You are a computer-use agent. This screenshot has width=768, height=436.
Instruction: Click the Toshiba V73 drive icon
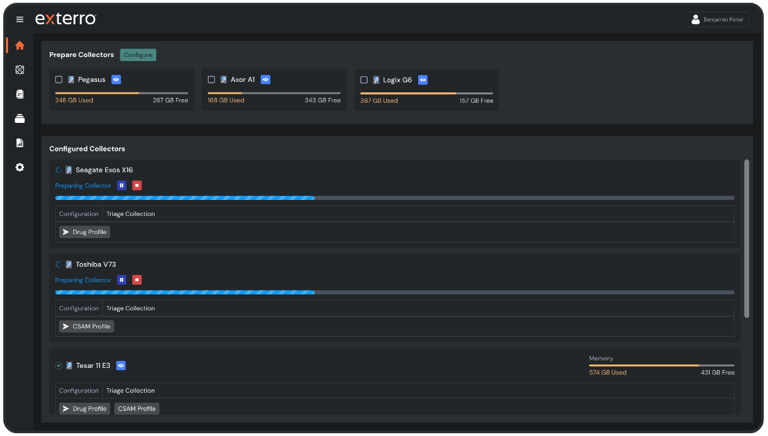69,265
